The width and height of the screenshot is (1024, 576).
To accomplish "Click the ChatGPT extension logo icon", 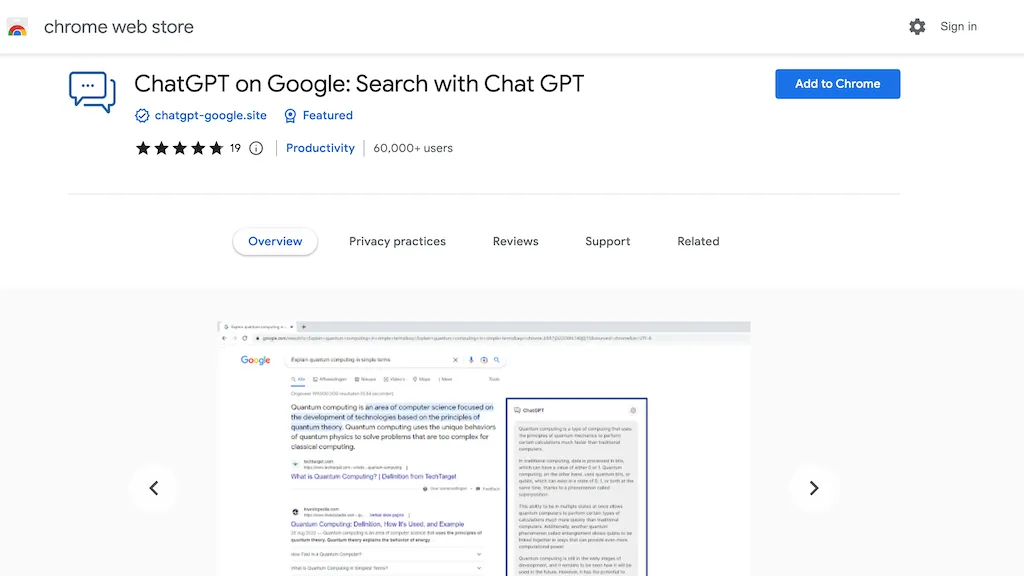I will click(x=91, y=91).
